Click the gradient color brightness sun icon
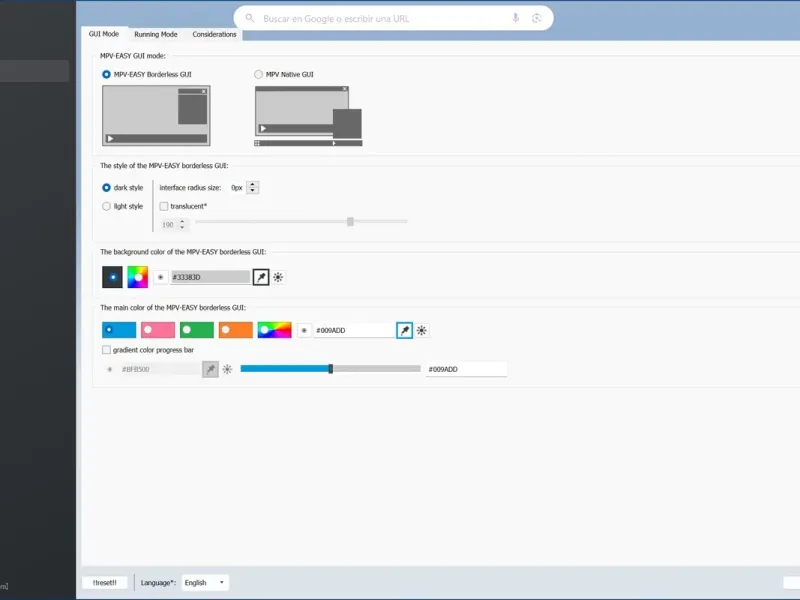 pos(228,369)
